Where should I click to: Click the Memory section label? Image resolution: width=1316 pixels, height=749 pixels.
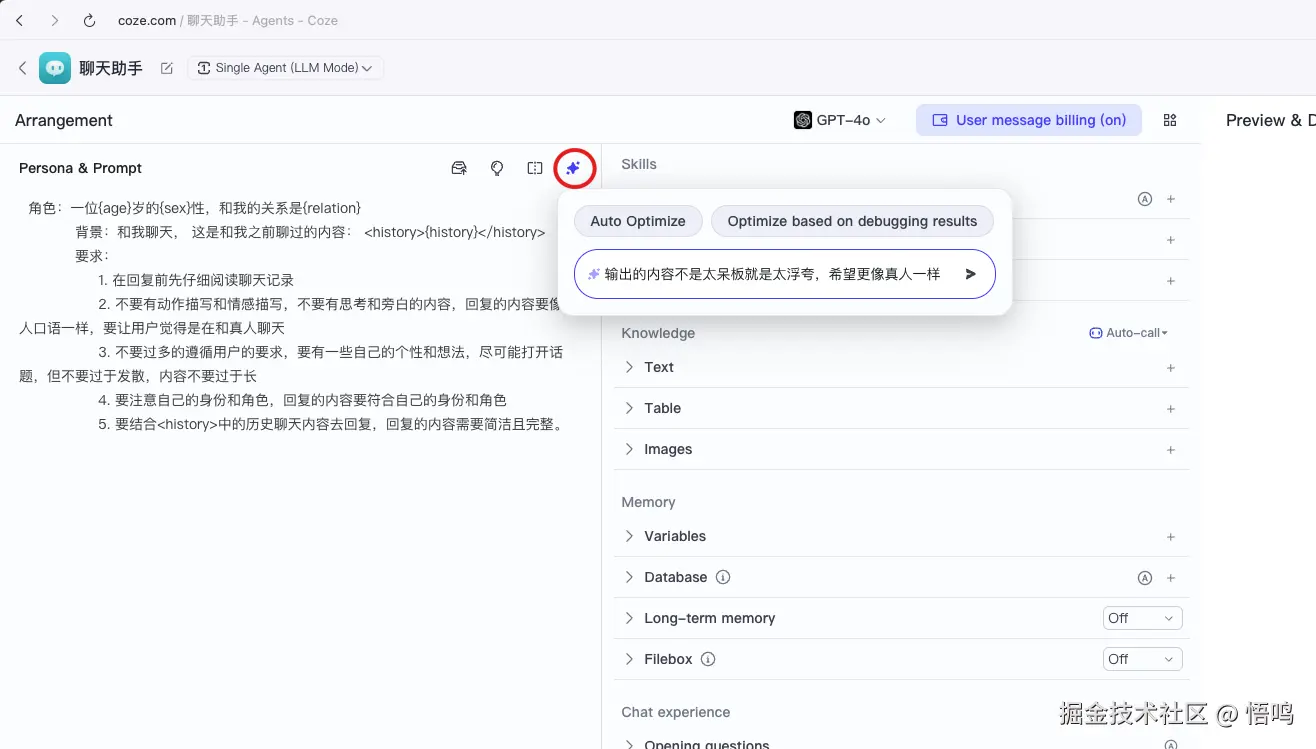[x=648, y=502]
